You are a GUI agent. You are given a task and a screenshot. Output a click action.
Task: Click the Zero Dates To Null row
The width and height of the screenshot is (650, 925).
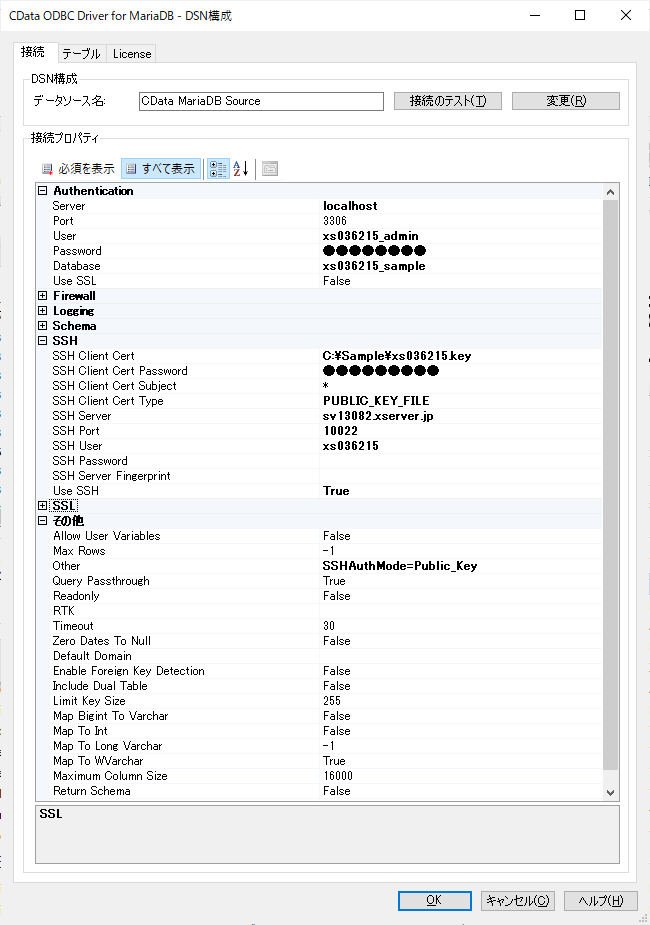pyautogui.click(x=319, y=641)
